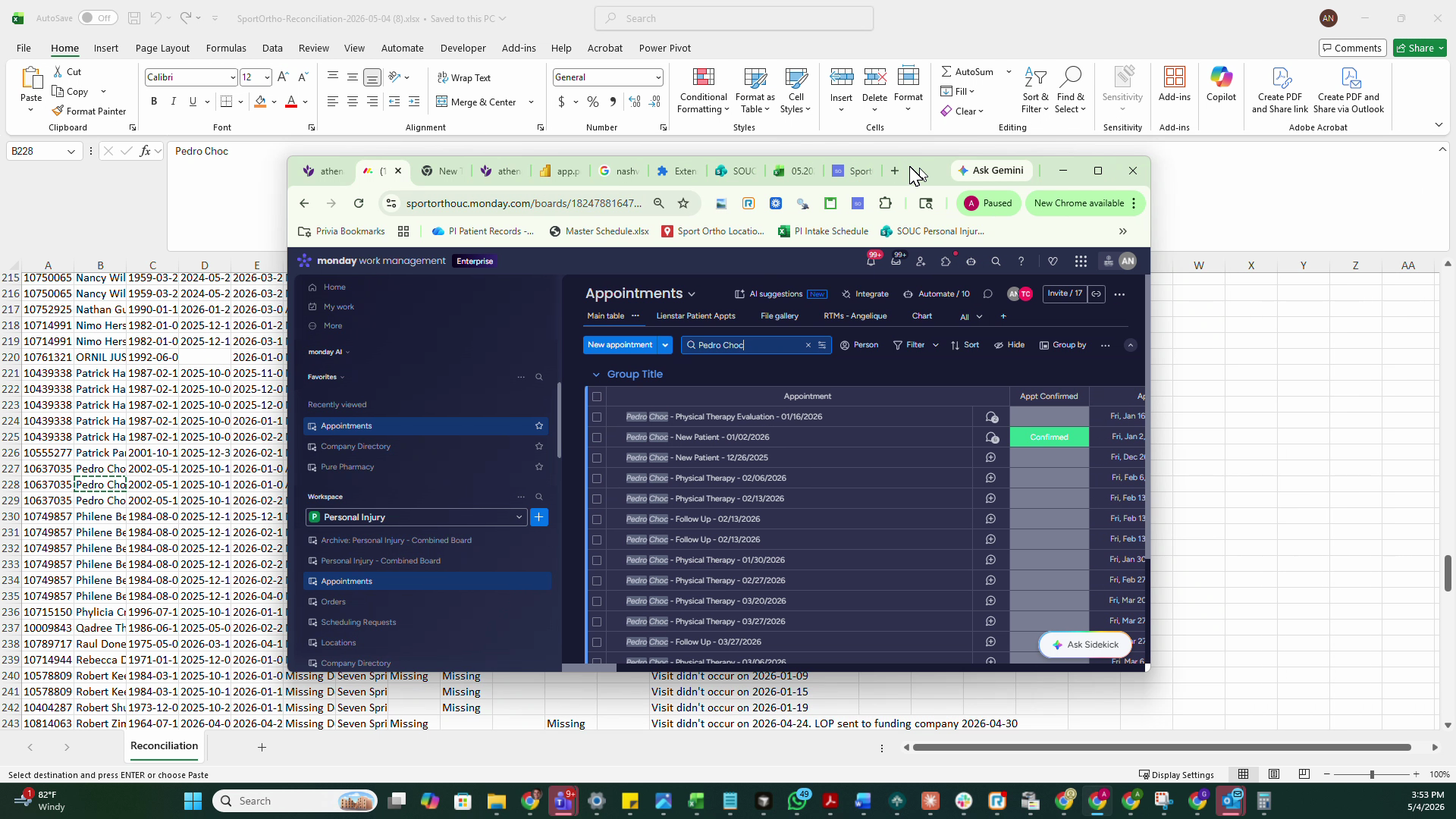The height and width of the screenshot is (819, 1456).
Task: Click the monday.com notifications bell icon
Action: click(x=871, y=261)
